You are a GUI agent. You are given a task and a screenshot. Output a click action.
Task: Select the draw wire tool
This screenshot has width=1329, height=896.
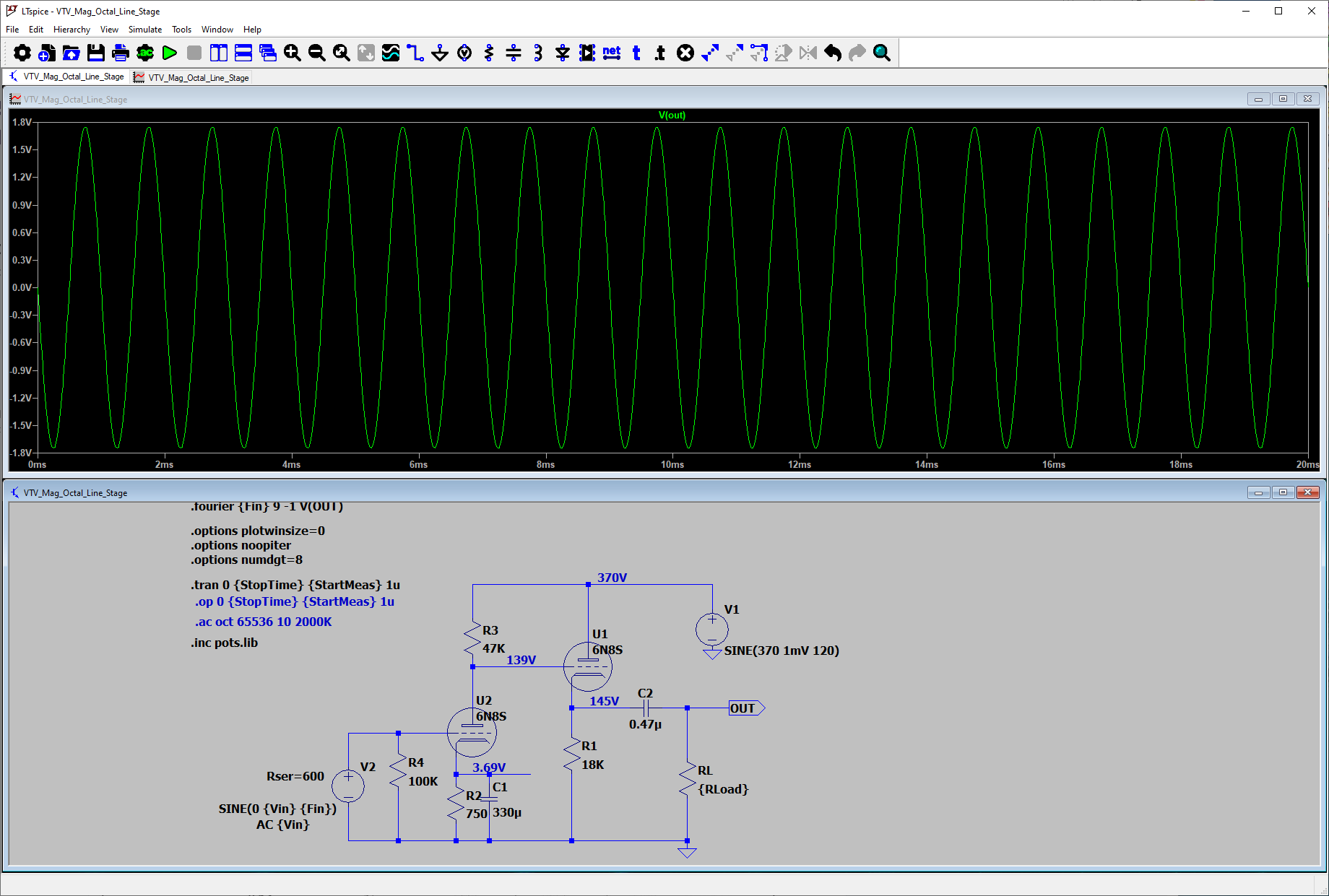tap(415, 53)
